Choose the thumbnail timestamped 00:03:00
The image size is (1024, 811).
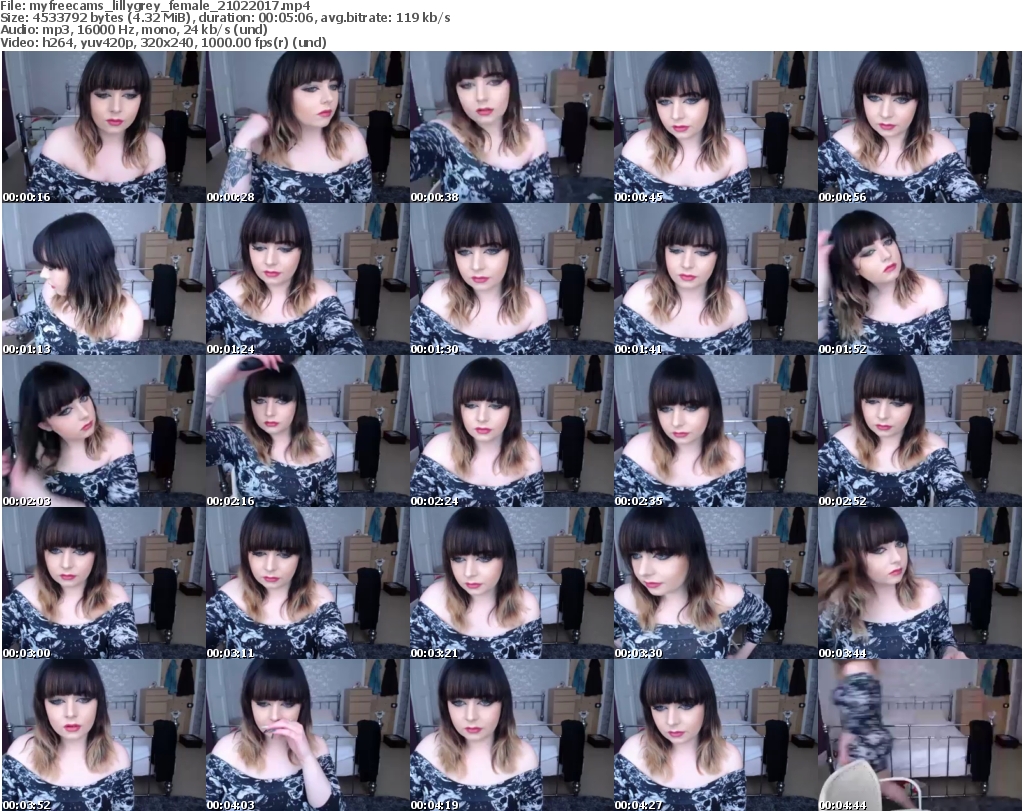103,583
